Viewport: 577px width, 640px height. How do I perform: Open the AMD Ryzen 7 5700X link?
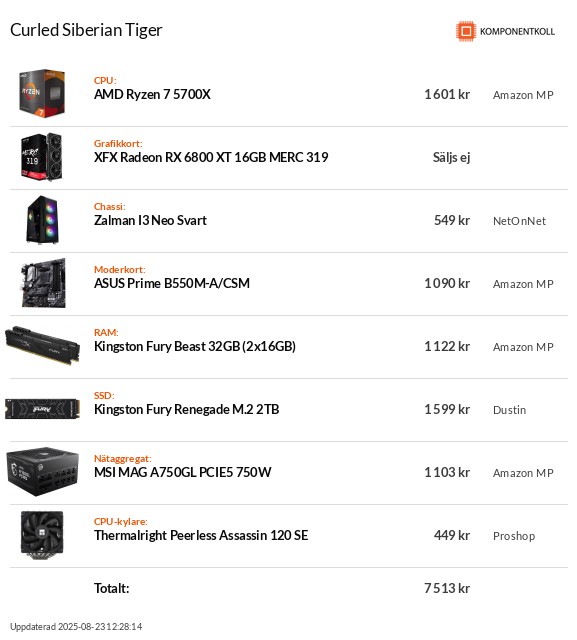[x=152, y=94]
